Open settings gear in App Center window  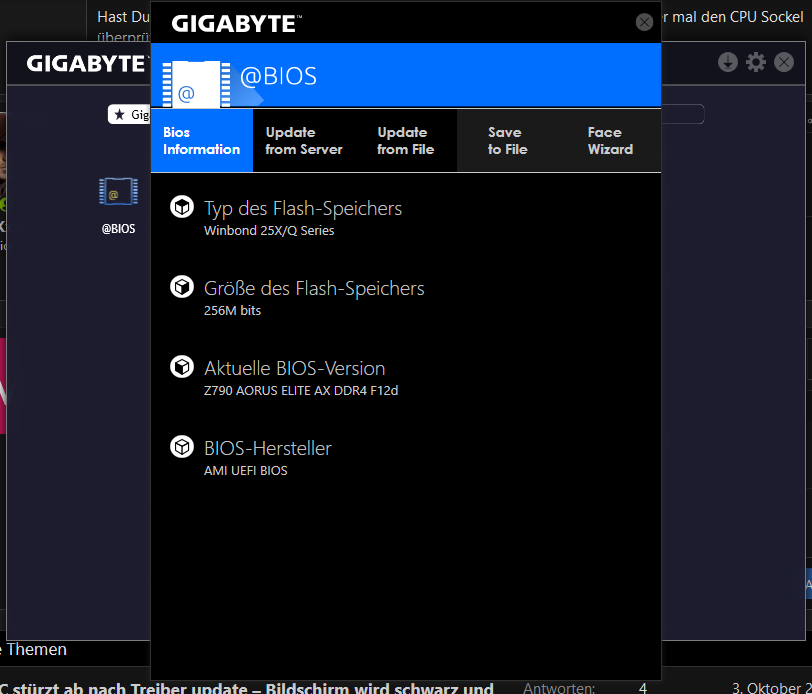pos(756,62)
